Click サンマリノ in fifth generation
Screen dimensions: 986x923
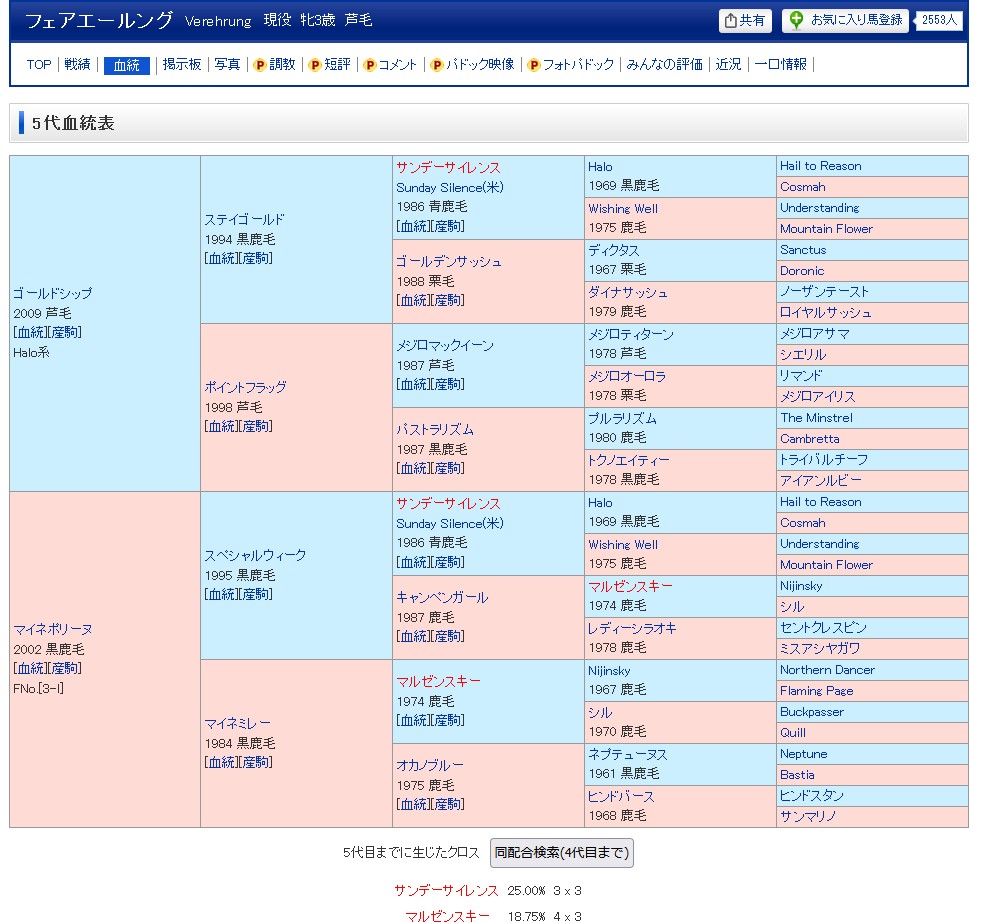[x=808, y=816]
